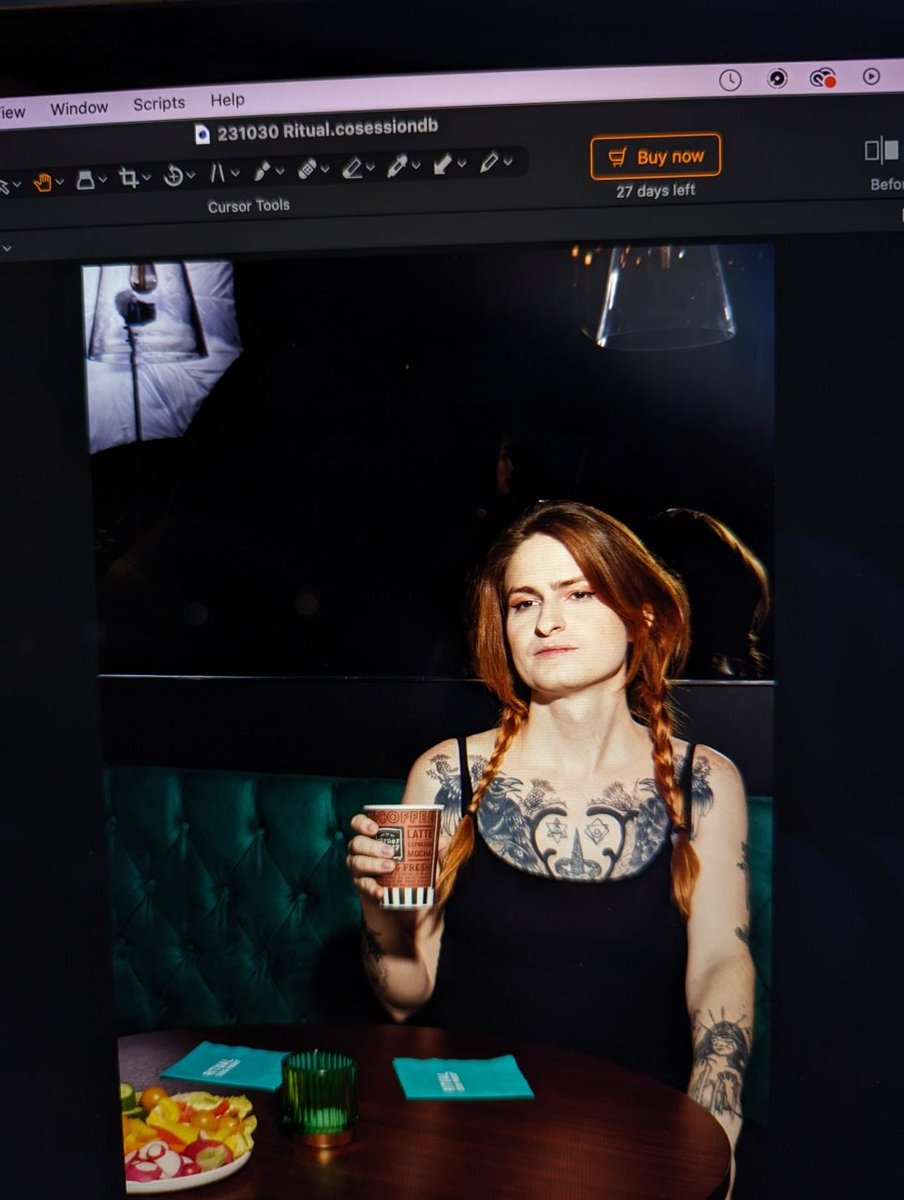The width and height of the screenshot is (904, 1200).
Task: Toggle the Before/After split view icon
Action: click(x=881, y=151)
